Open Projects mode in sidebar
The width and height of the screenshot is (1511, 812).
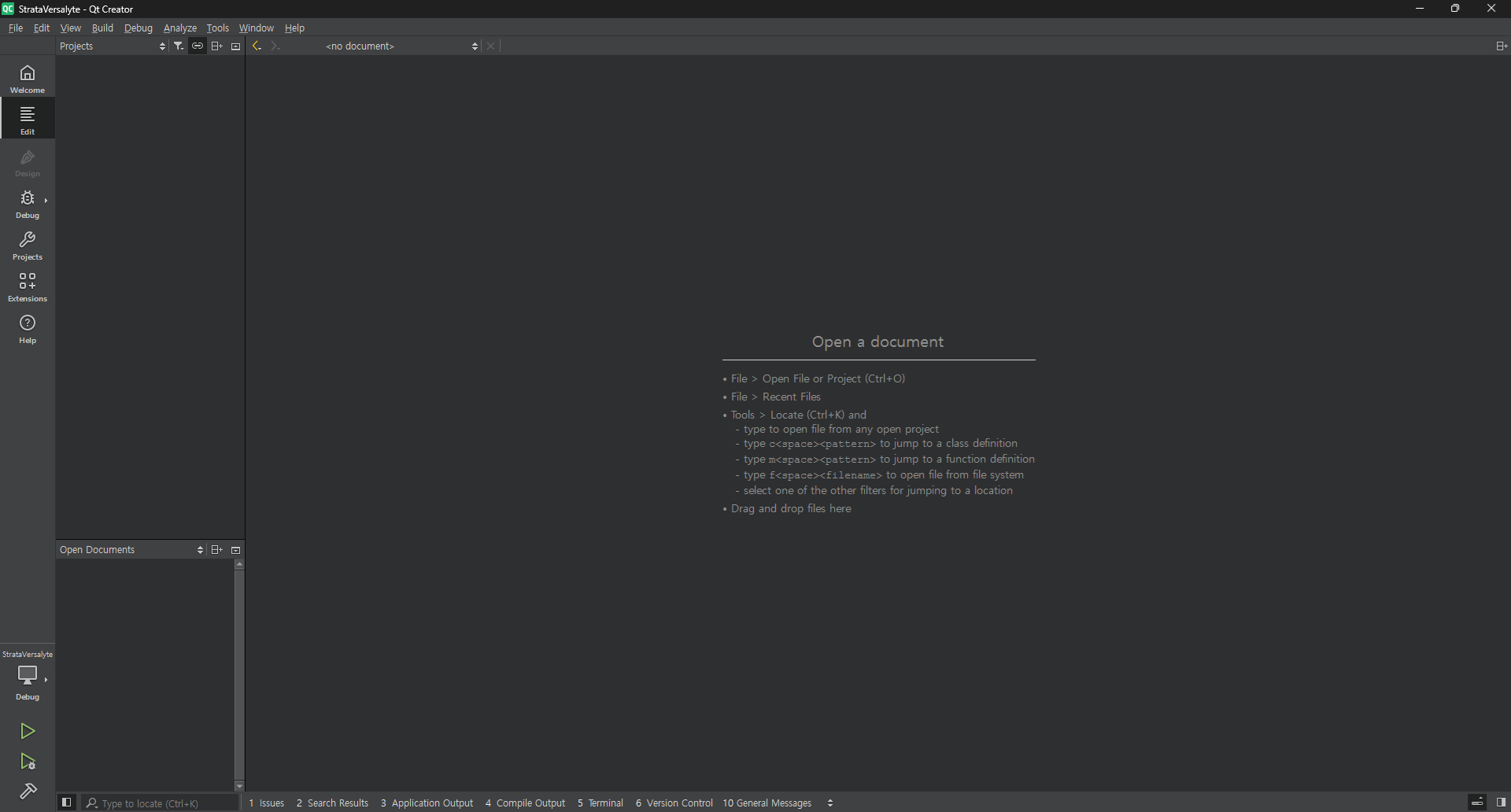point(28,245)
